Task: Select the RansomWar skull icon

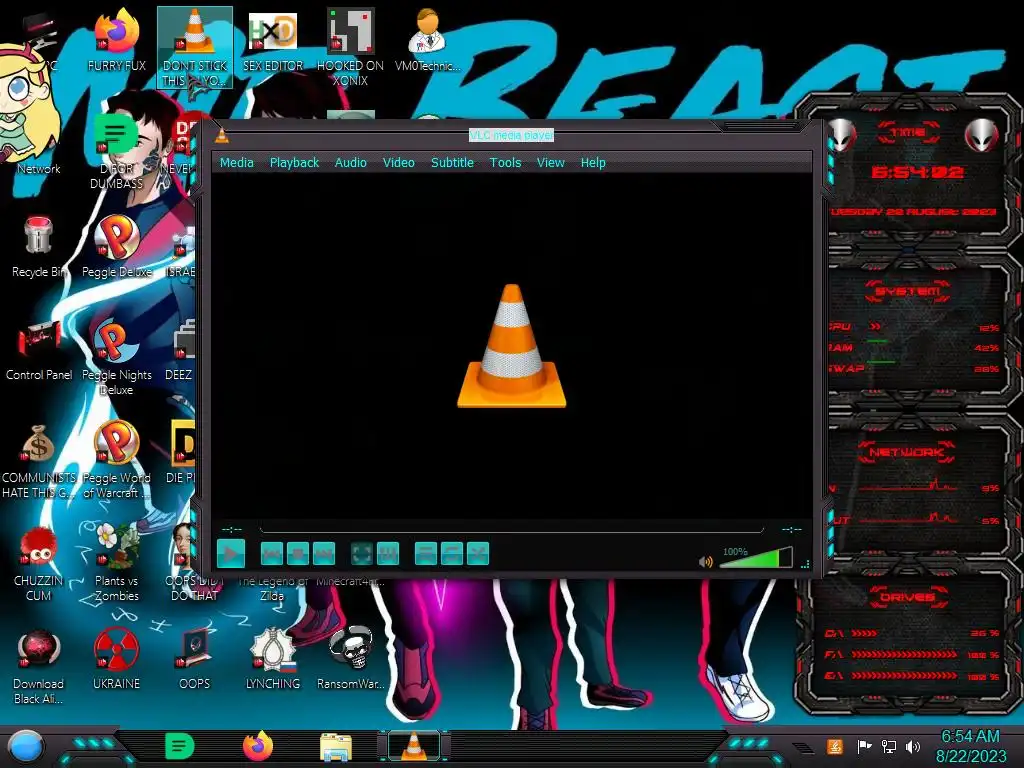Action: tap(351, 660)
